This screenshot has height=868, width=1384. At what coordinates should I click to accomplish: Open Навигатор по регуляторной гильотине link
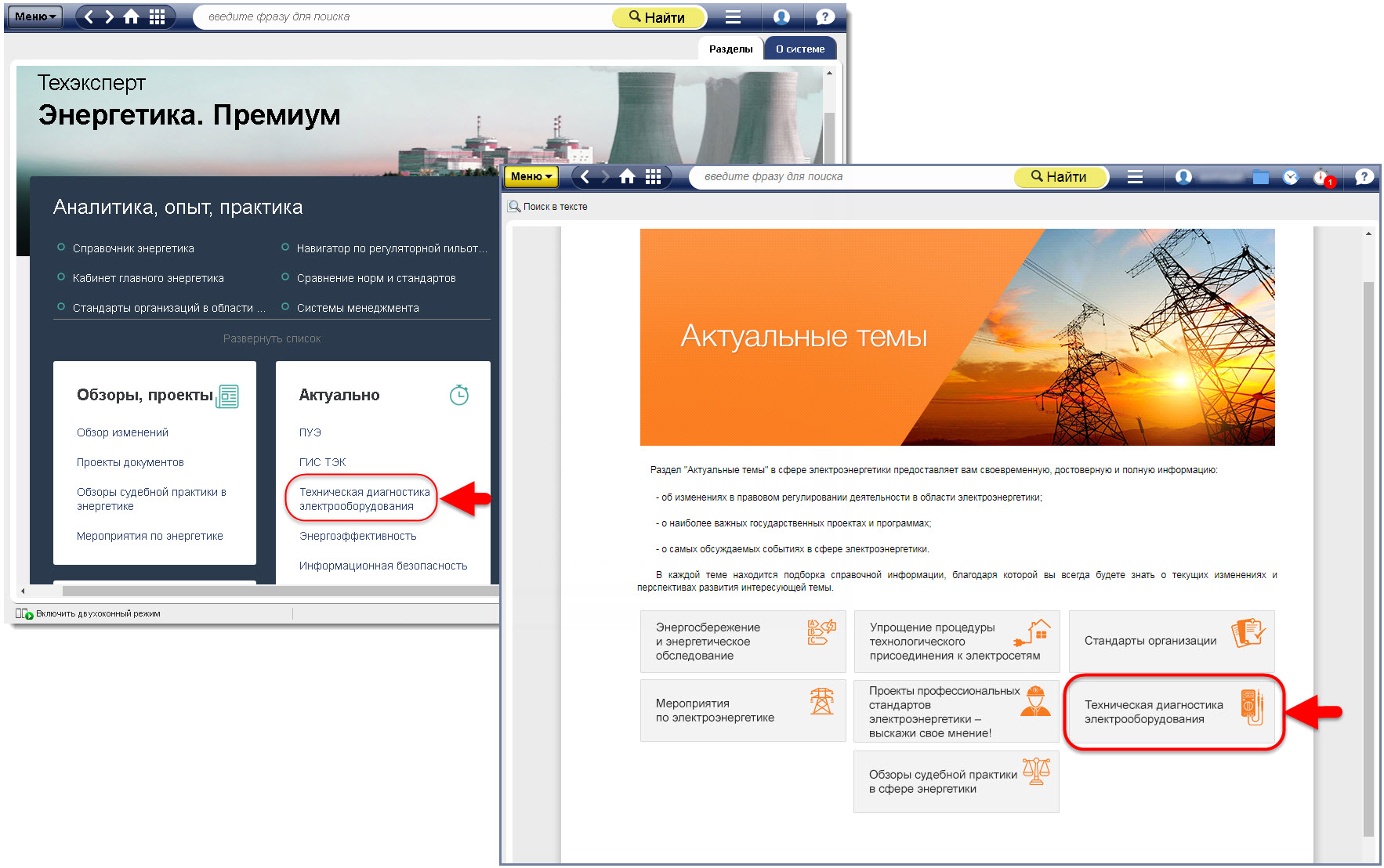(x=392, y=248)
